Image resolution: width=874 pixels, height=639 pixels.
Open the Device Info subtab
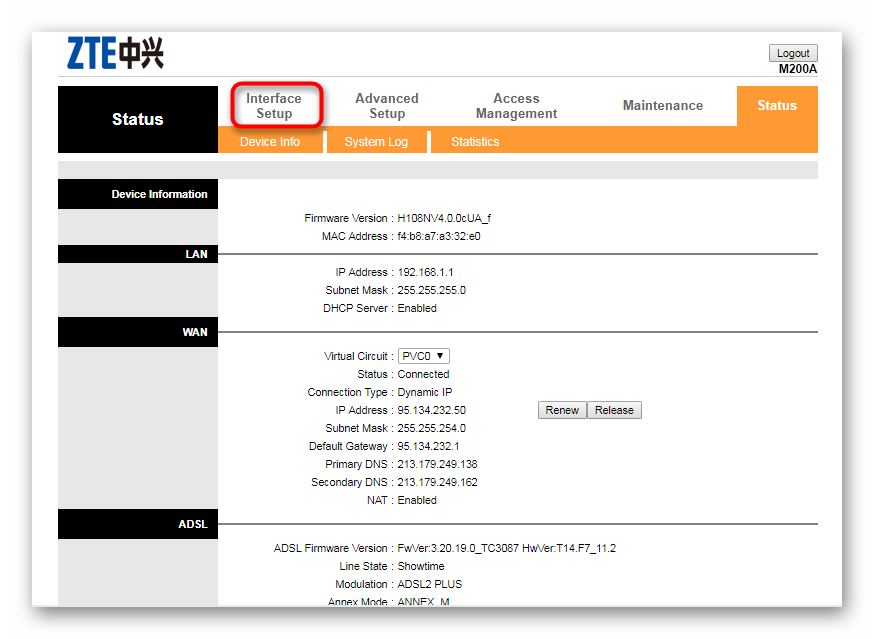click(270, 142)
